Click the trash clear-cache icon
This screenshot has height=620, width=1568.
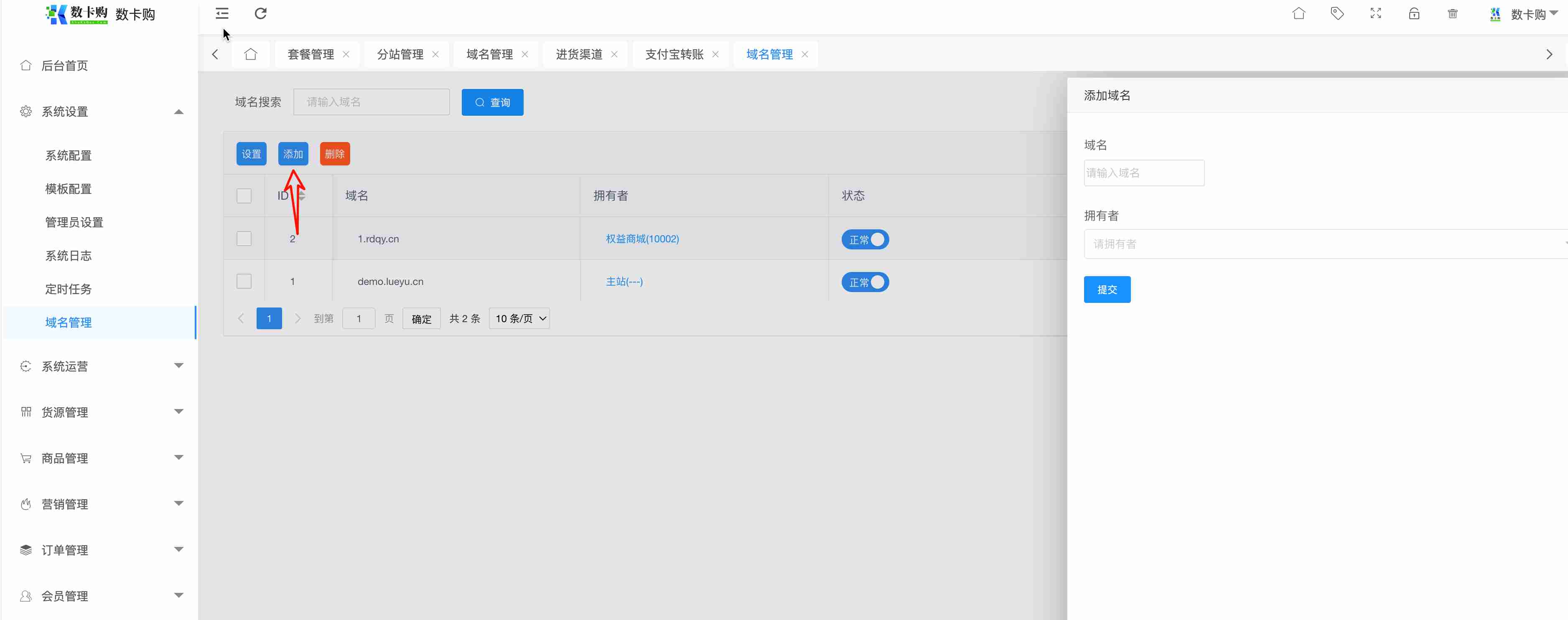[1452, 13]
